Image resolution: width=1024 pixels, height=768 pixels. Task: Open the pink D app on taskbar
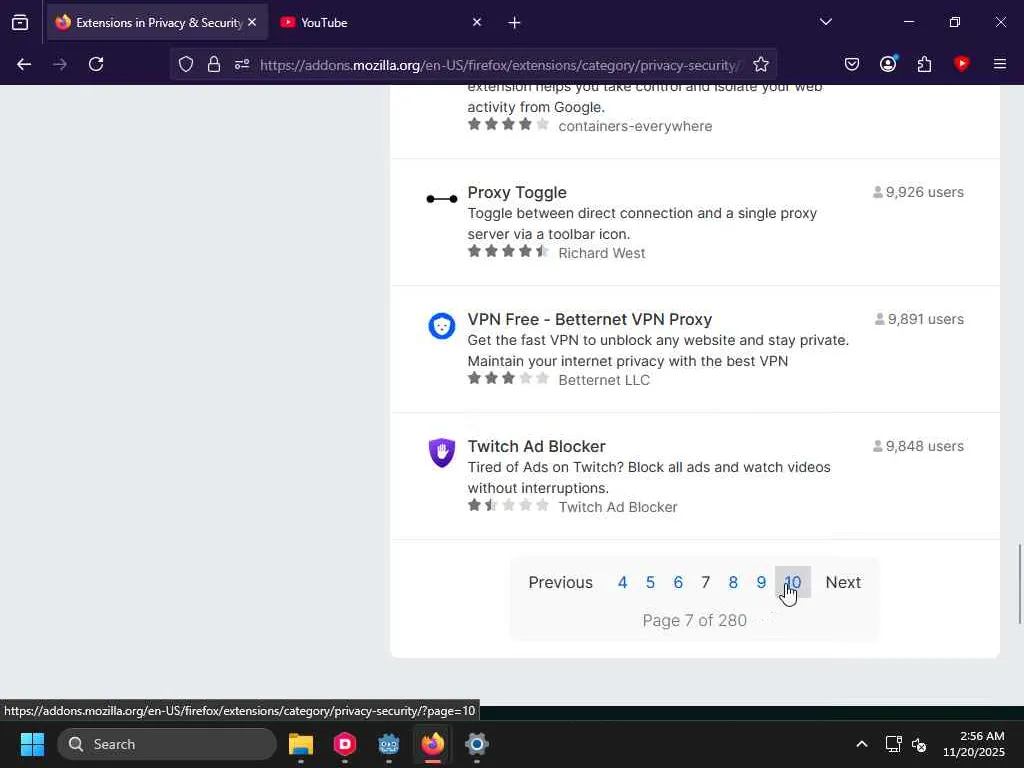point(345,744)
